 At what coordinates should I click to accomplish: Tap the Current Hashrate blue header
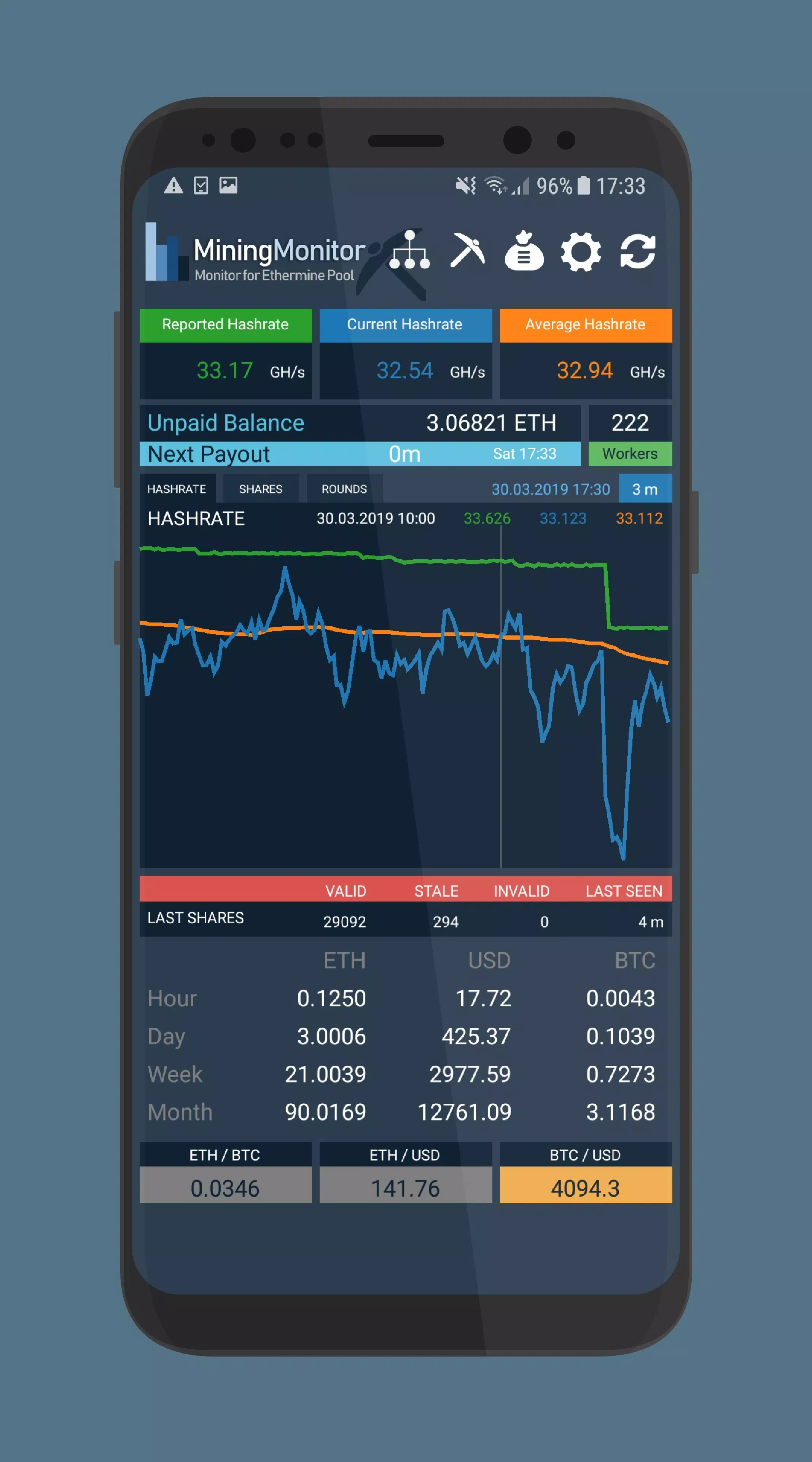point(406,325)
